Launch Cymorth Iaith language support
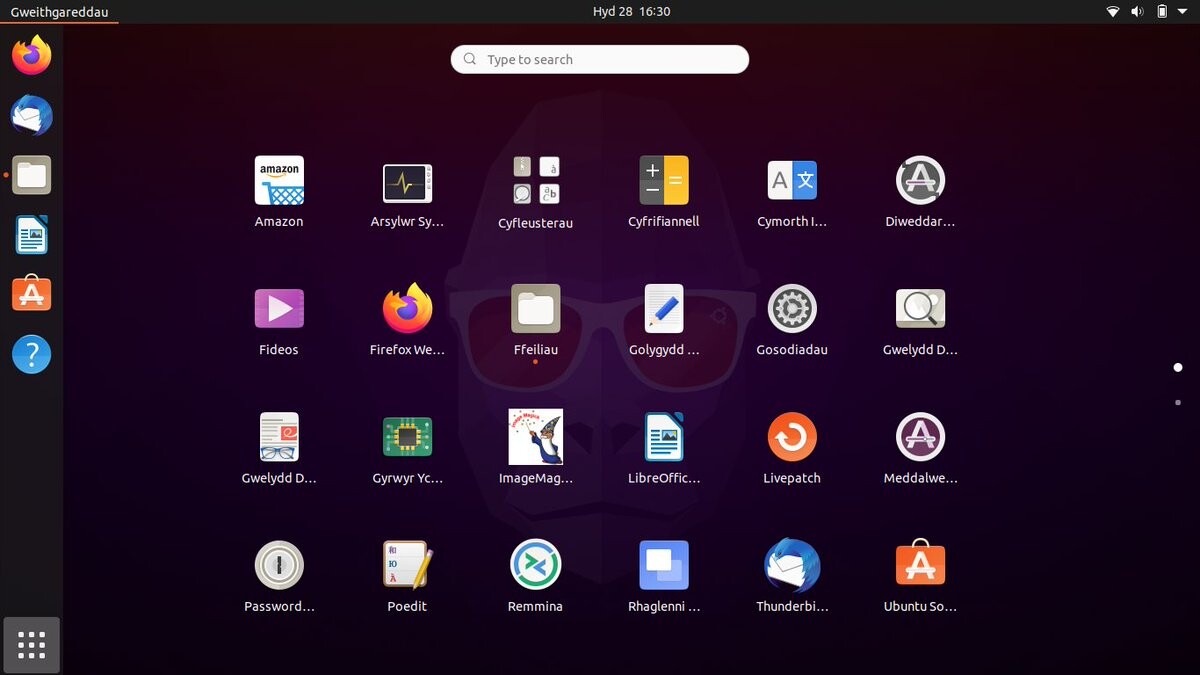Screen dimensions: 1200x675 coord(792,181)
